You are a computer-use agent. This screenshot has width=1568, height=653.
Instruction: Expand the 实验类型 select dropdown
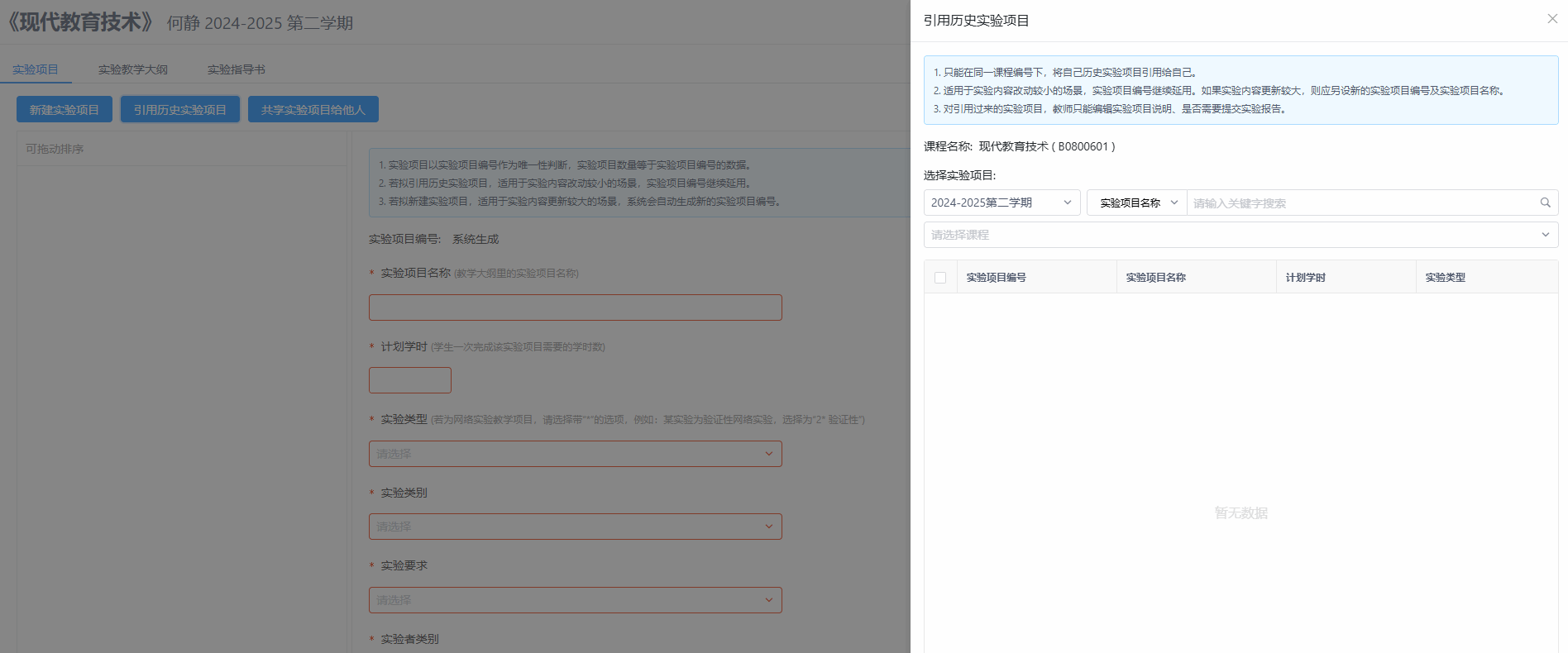(x=575, y=454)
